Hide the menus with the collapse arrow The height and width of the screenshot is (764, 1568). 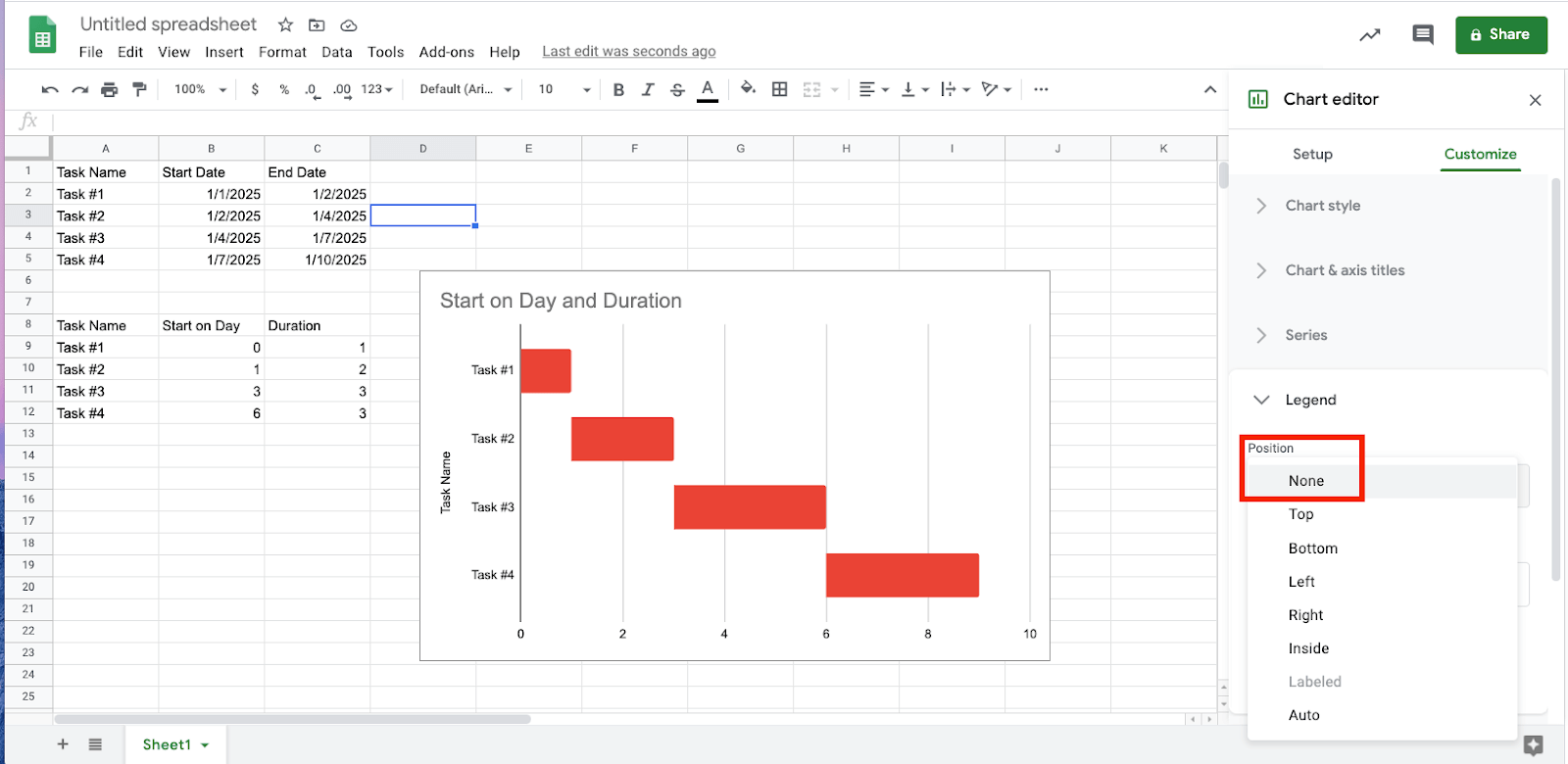pyautogui.click(x=1210, y=89)
